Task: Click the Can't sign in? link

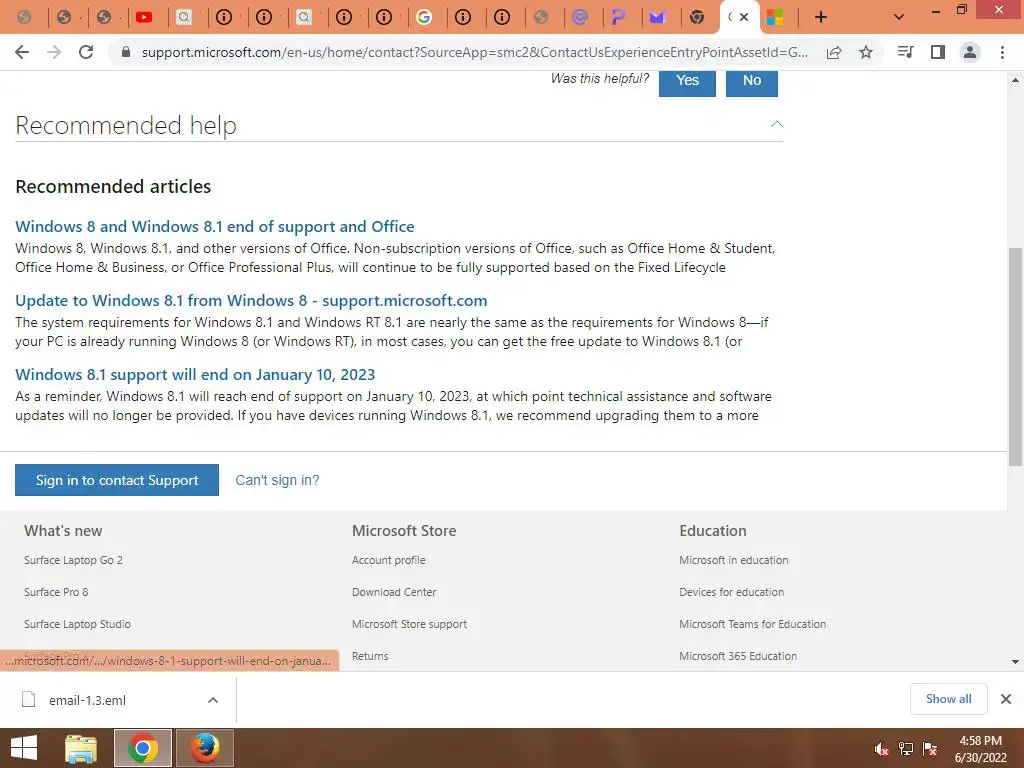Action: pos(278,480)
